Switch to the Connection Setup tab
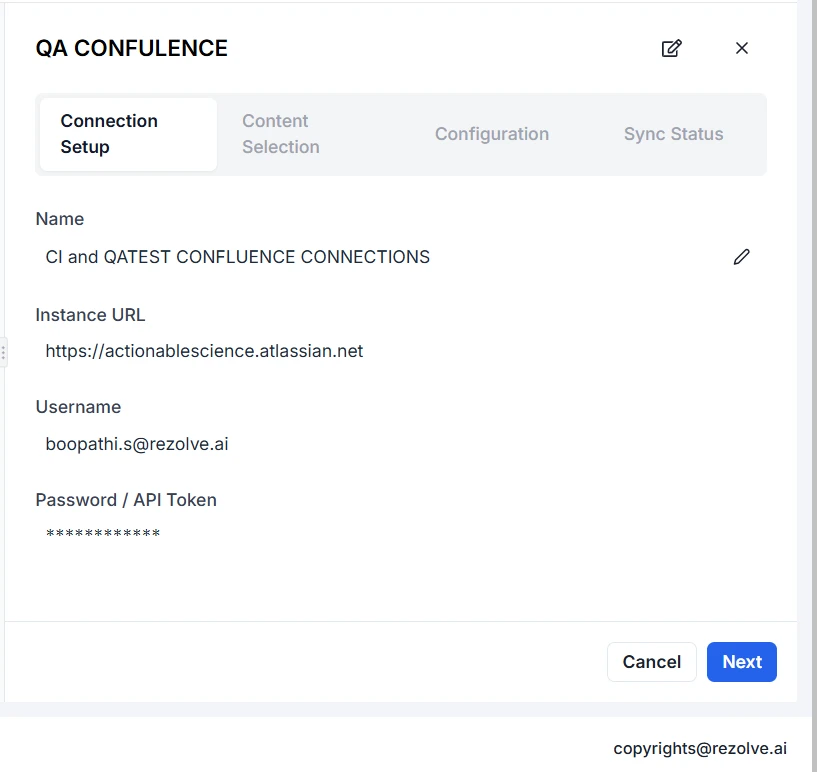The width and height of the screenshot is (817, 772). pos(128,134)
